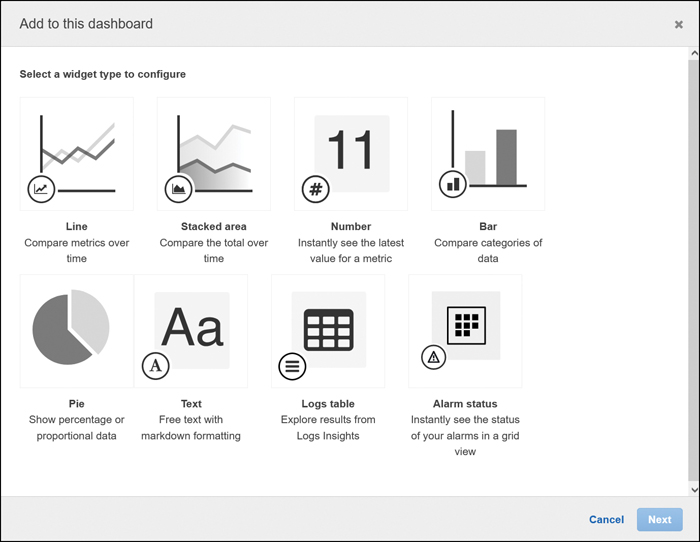Viewport: 700px width, 542px height.
Task: Pick the Logs table grid icon
Action: 328,331
